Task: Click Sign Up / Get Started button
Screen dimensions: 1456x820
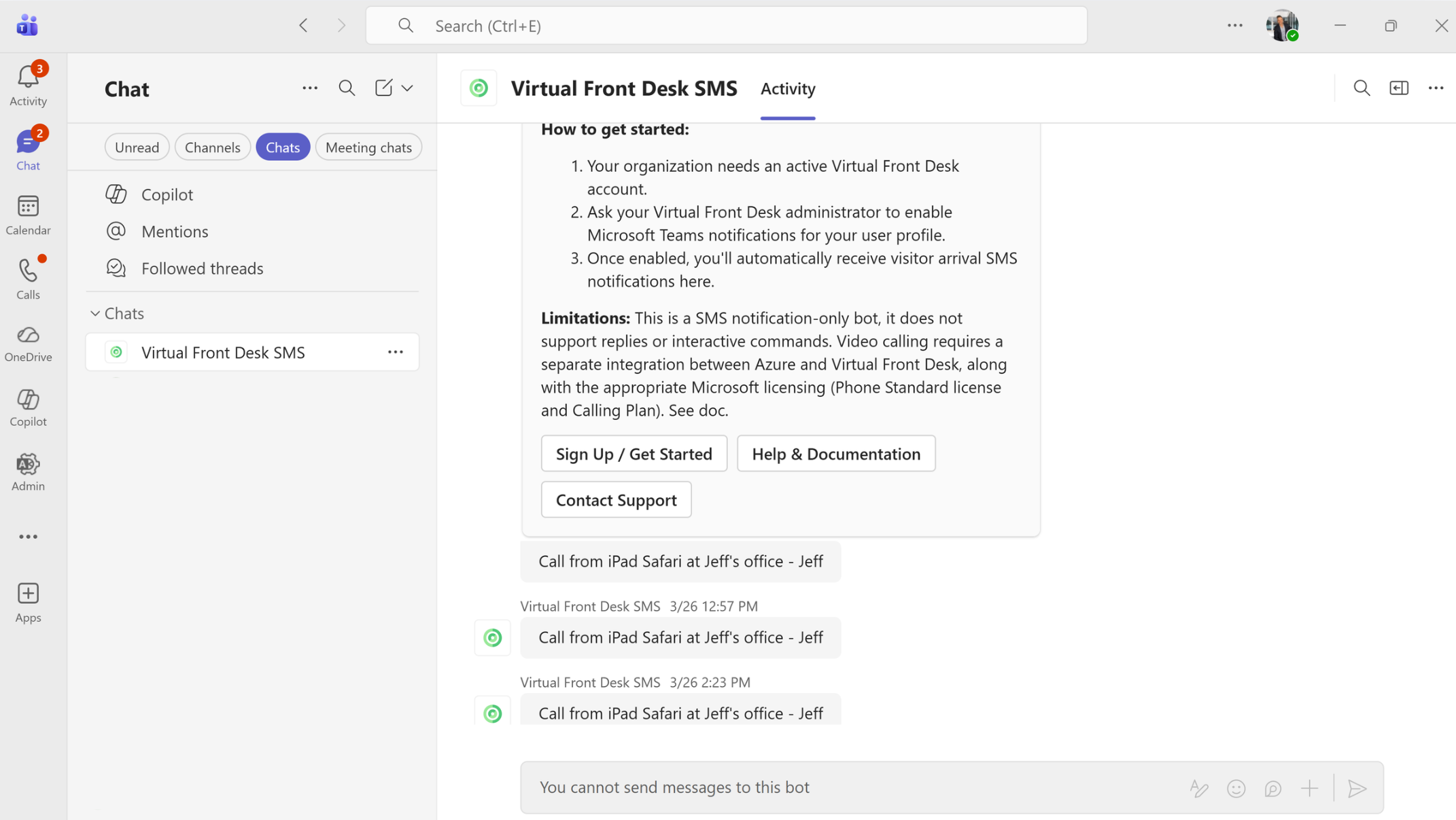Action: [x=634, y=454]
